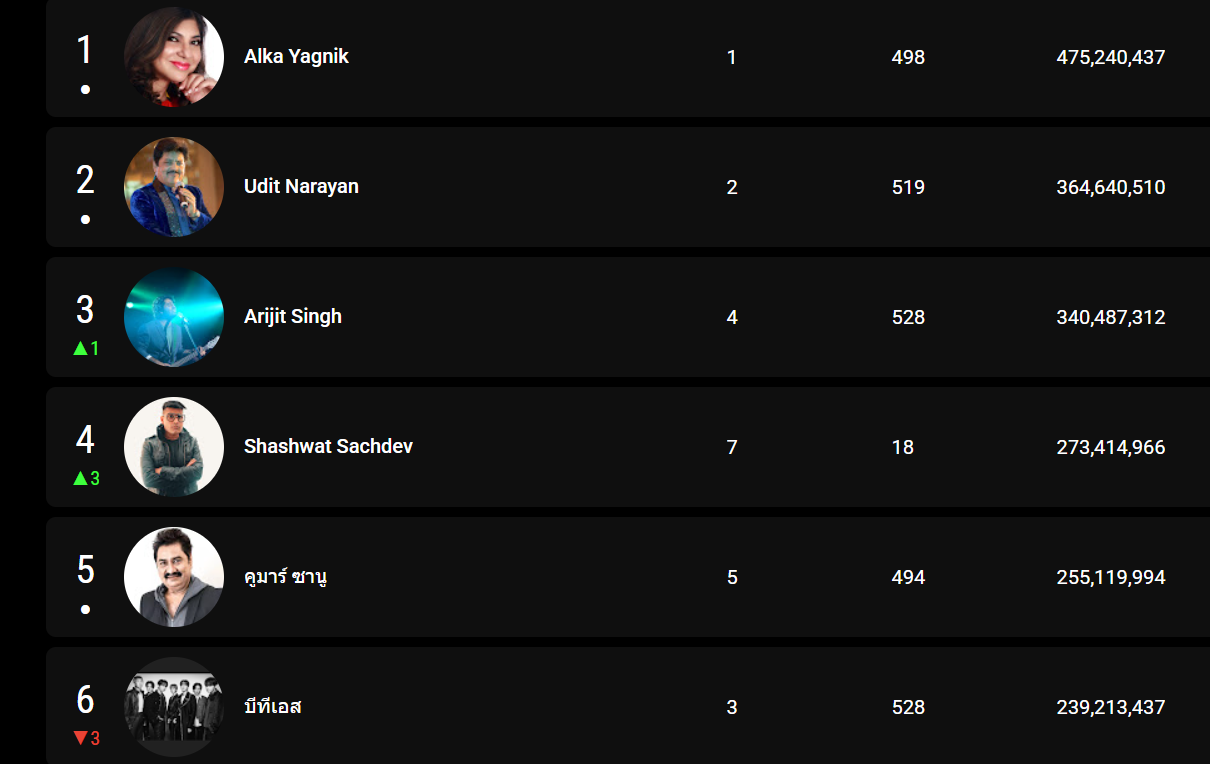Click the unchanged dot under rank 2
The width and height of the screenshot is (1210, 764).
[86, 219]
